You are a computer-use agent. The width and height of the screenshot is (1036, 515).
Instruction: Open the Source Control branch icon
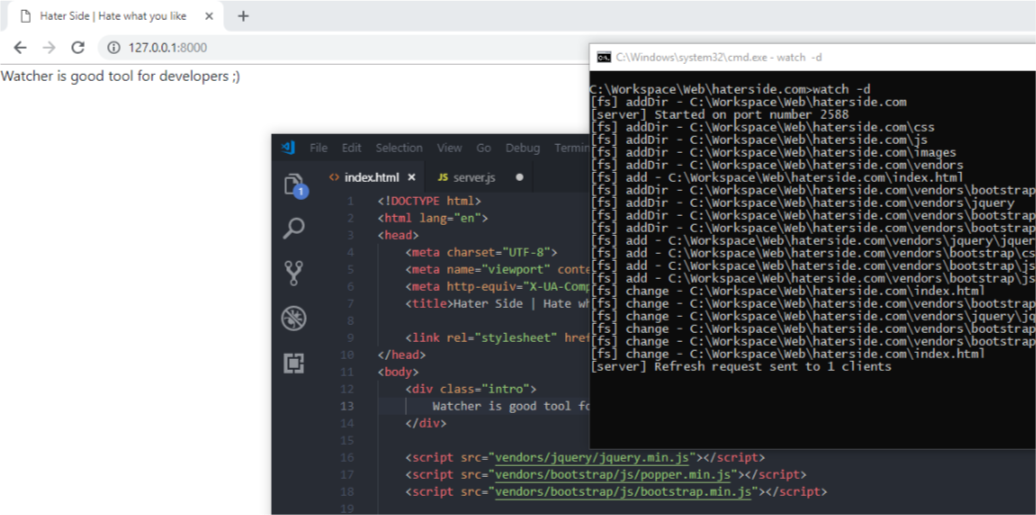click(293, 273)
